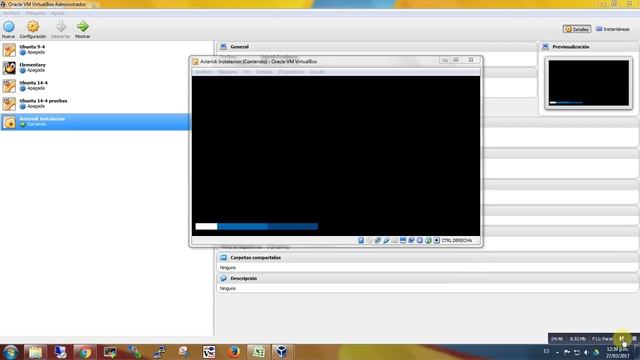Image resolution: width=640 pixels, height=360 pixels.
Task: Click green mouse integration indicator
Action: tap(428, 240)
